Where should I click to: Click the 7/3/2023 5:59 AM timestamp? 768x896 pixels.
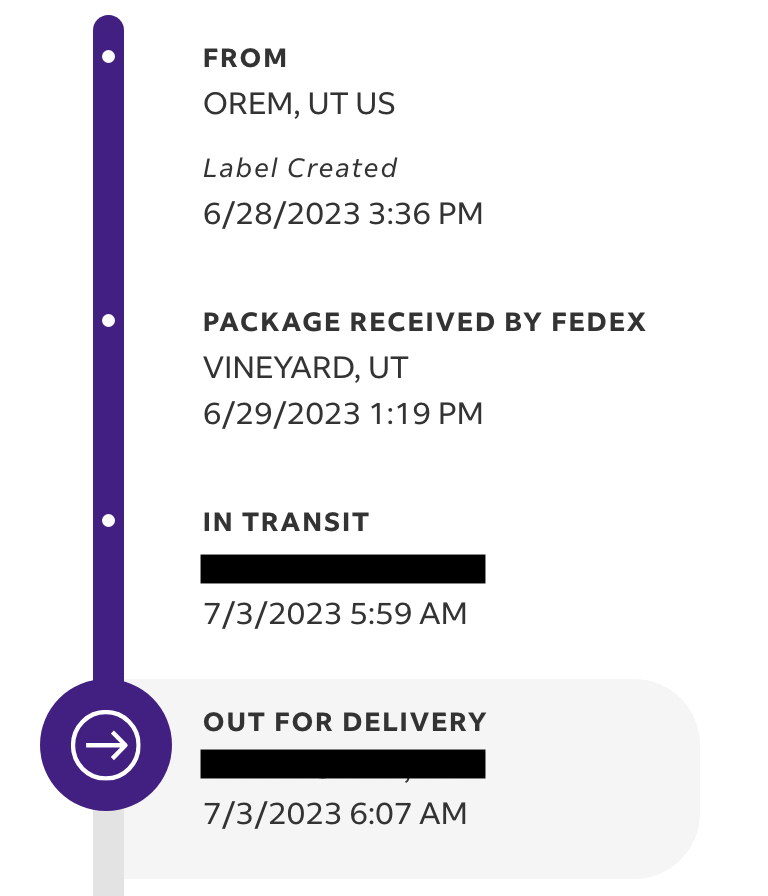coord(335,614)
